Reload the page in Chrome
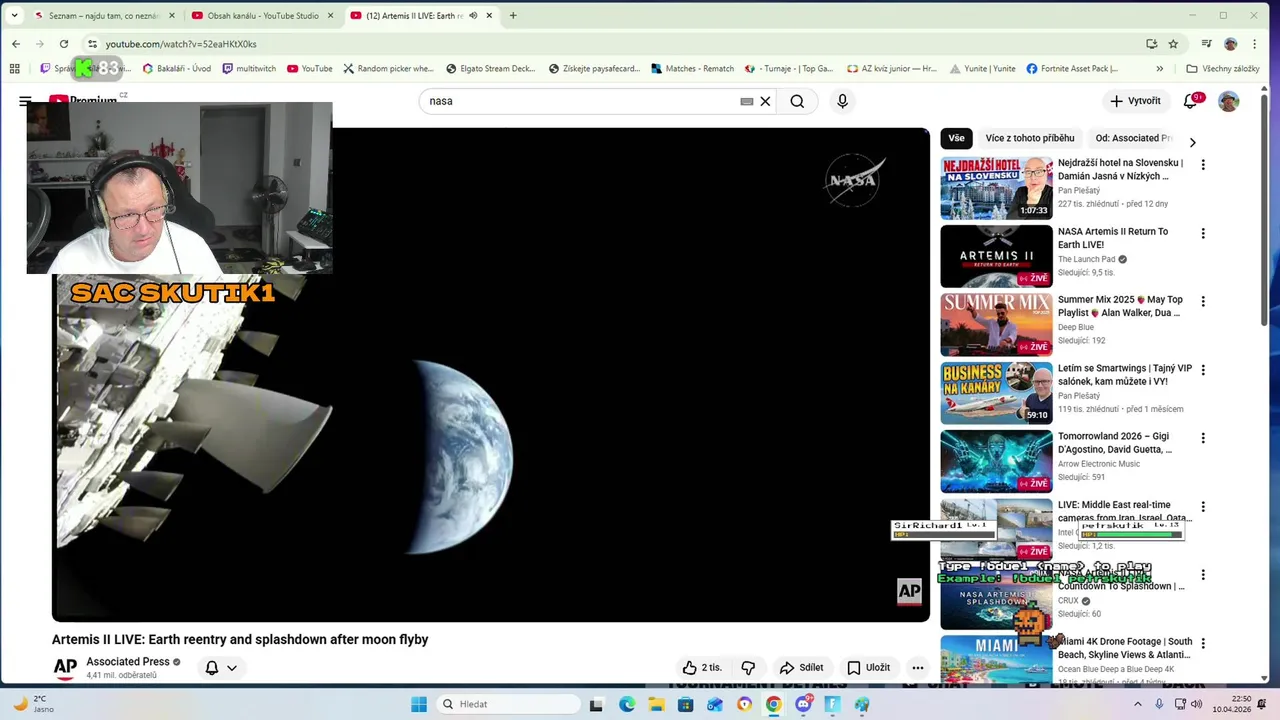Image resolution: width=1280 pixels, height=720 pixels. 64,44
